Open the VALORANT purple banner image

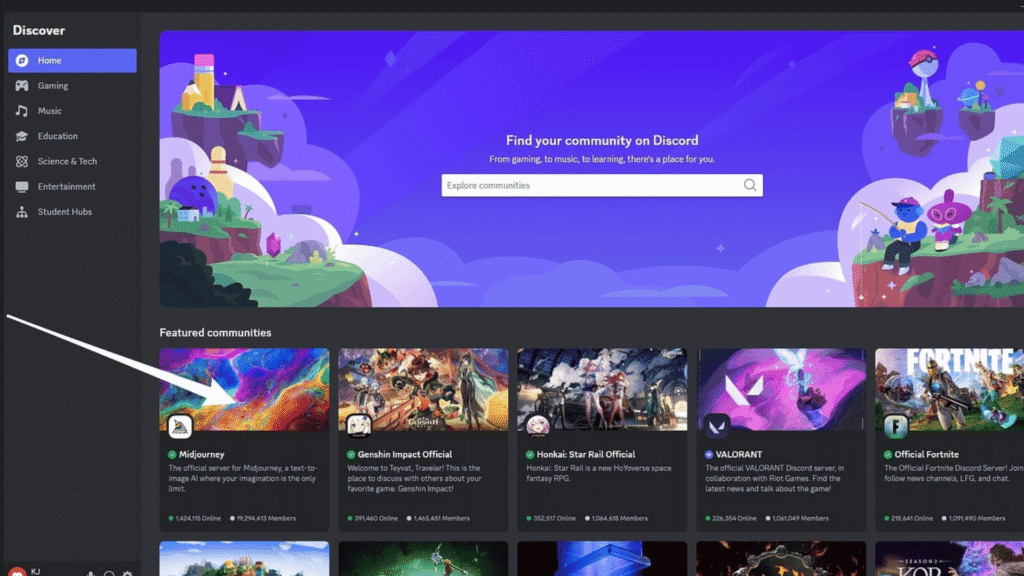tap(781, 389)
